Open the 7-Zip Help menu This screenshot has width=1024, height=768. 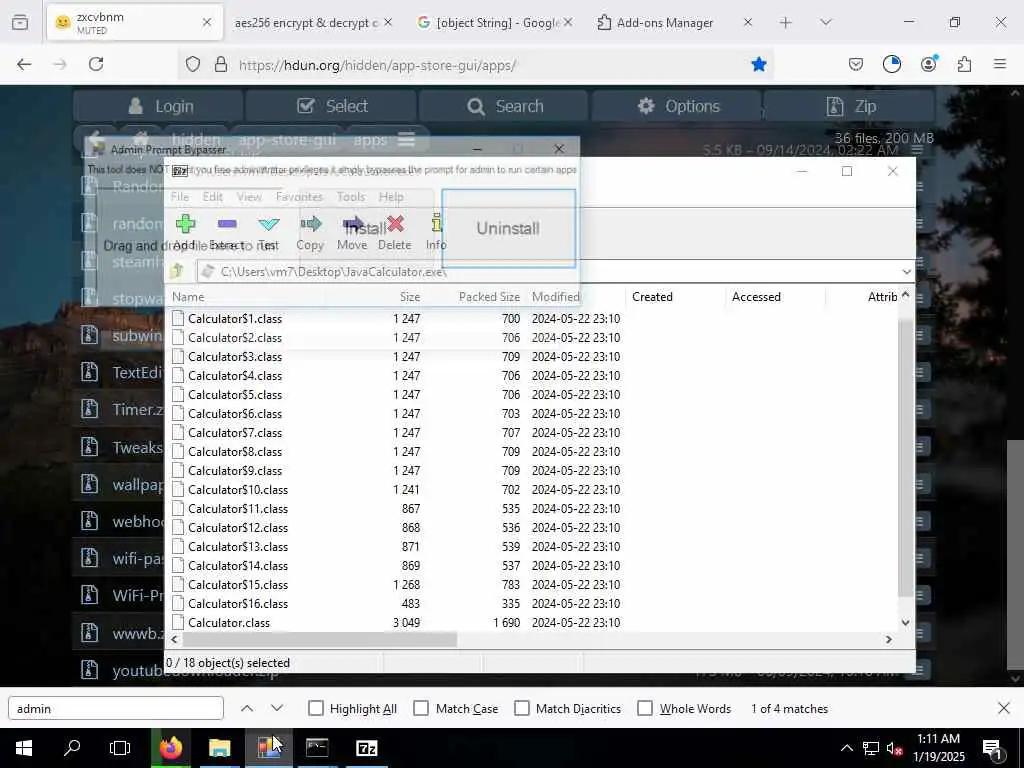click(391, 197)
